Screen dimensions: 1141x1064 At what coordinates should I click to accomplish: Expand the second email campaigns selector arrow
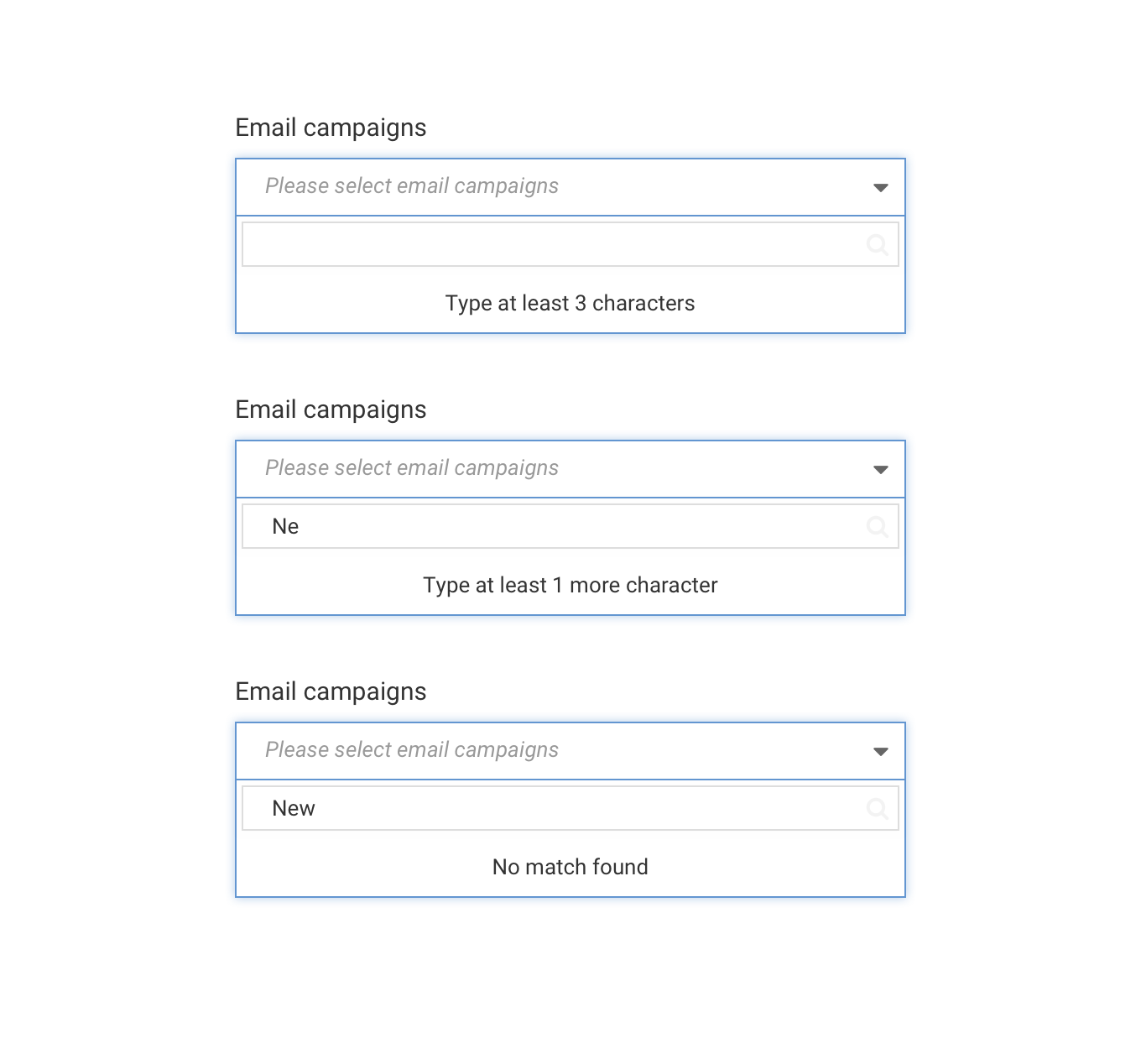click(x=881, y=469)
